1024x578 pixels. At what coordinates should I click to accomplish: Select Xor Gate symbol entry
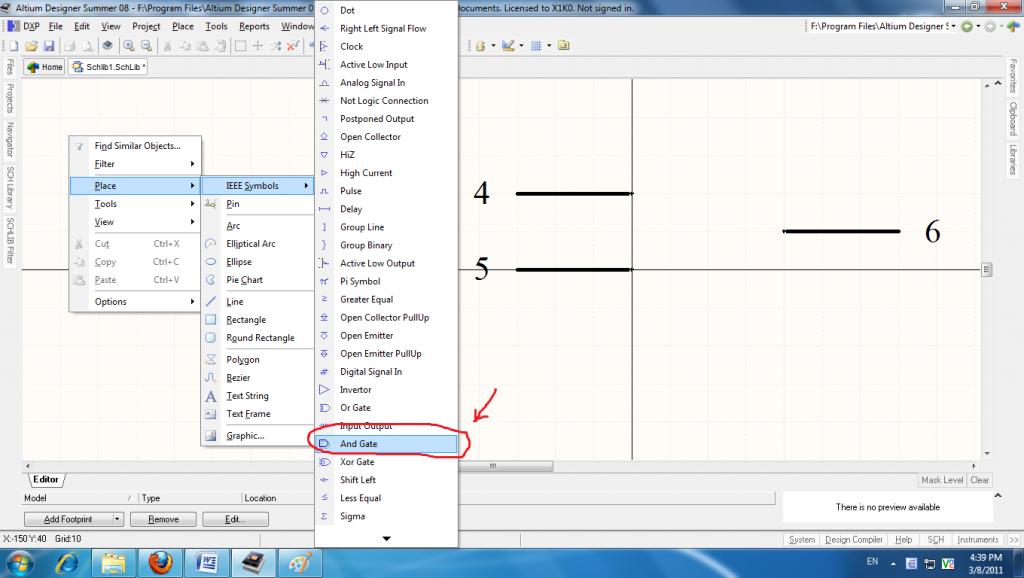[385, 462]
